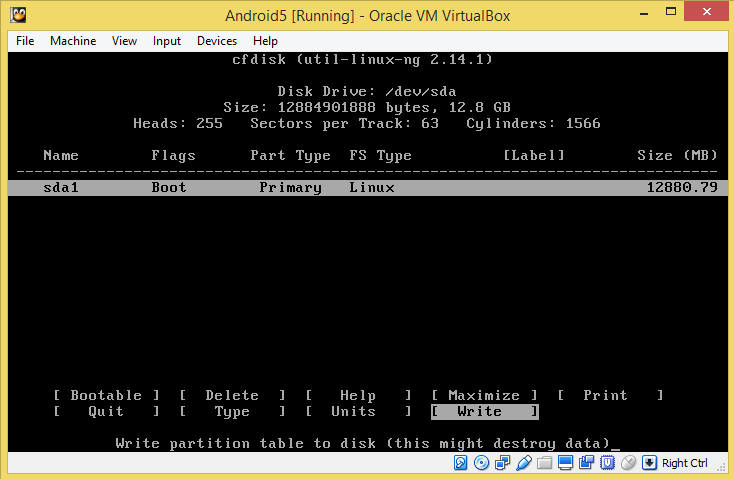The height and width of the screenshot is (479, 734).
Task: Open the shared folders status icon
Action: click(544, 463)
